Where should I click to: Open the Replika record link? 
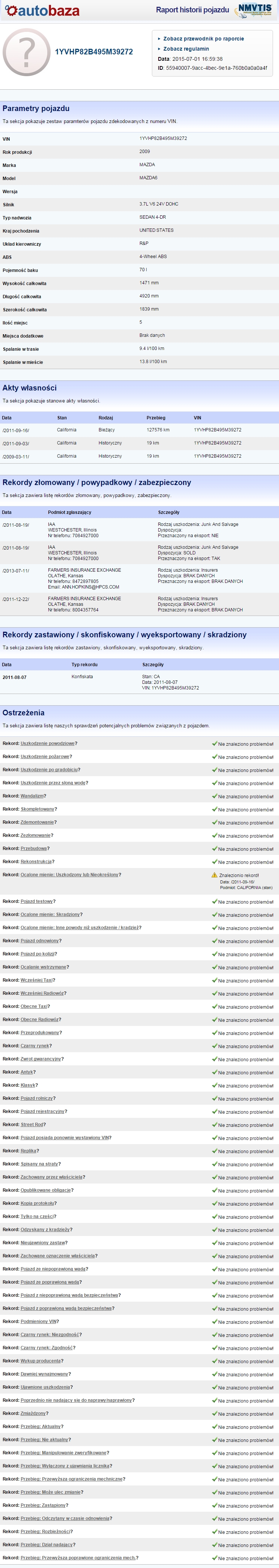(x=28, y=1151)
